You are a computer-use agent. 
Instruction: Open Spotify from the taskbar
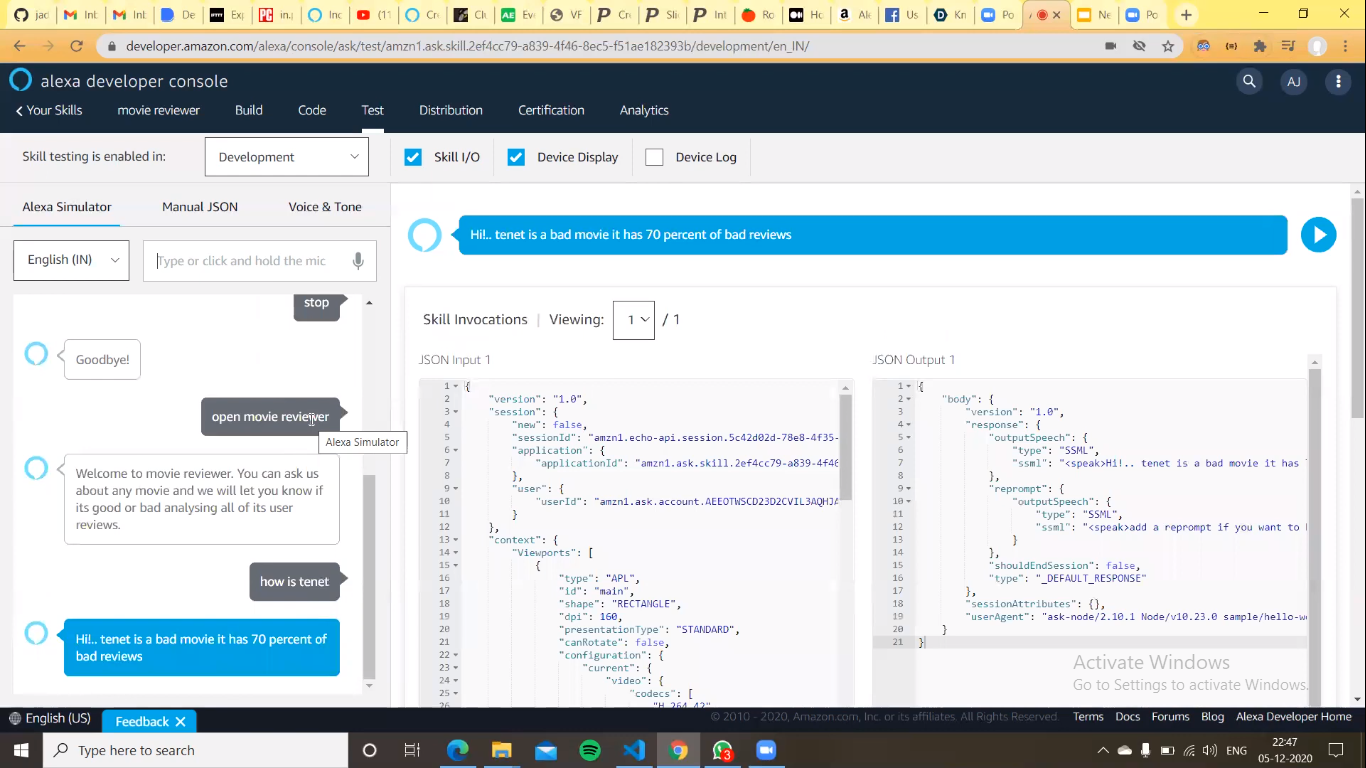click(x=590, y=750)
